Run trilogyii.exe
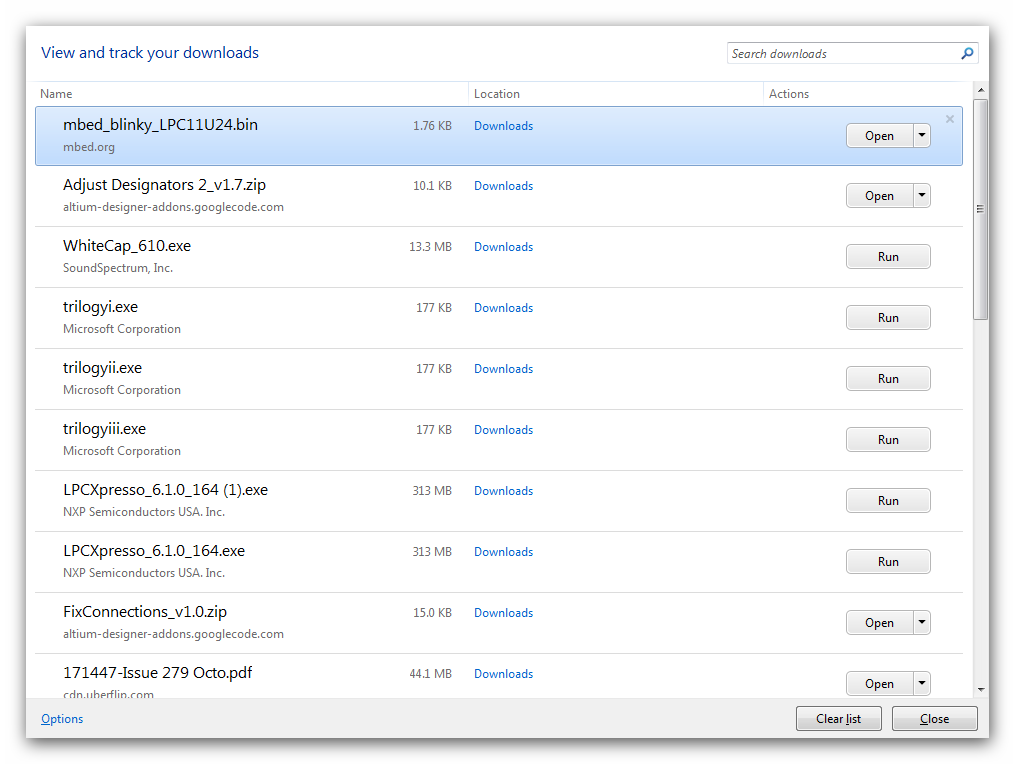Viewport: 1015px width, 764px height. 888,379
